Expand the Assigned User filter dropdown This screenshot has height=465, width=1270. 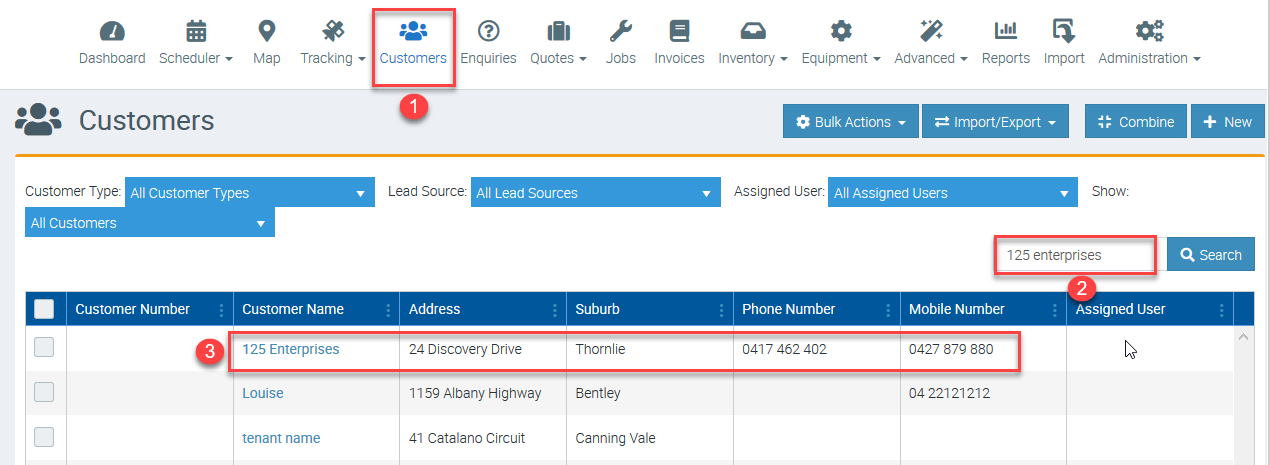click(952, 193)
